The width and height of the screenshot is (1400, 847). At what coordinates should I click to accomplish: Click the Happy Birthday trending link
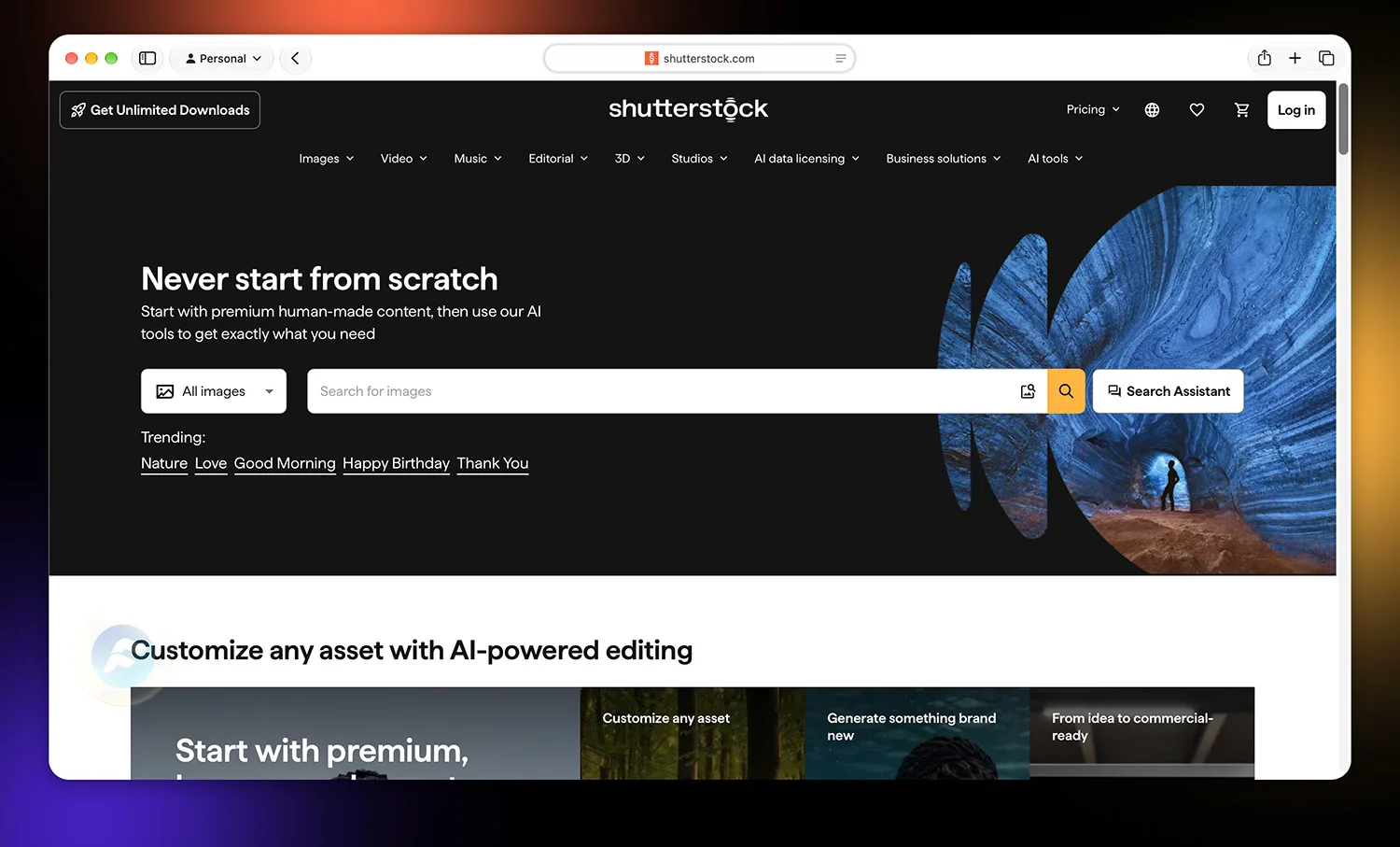point(396,463)
